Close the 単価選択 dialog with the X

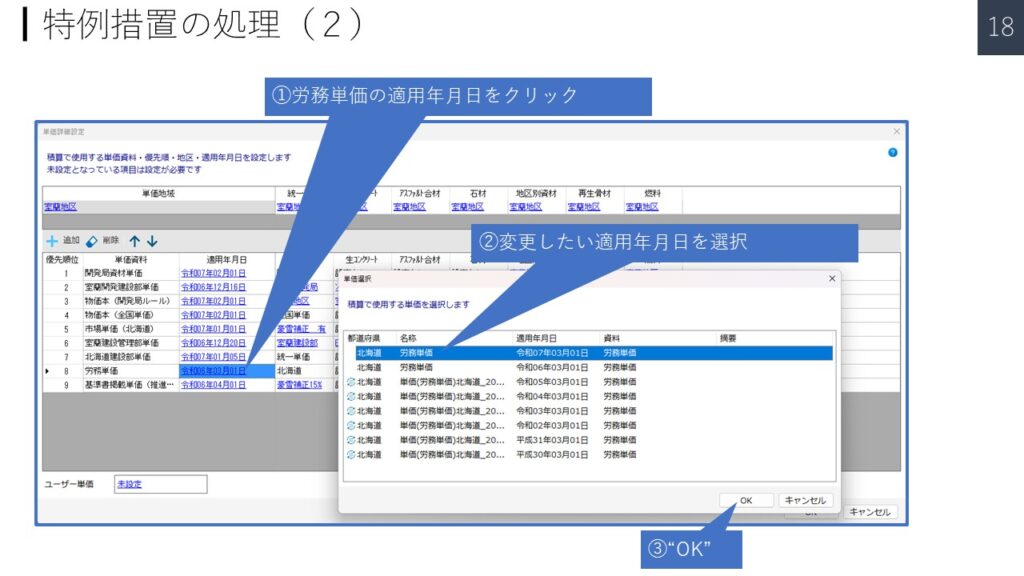[x=831, y=278]
